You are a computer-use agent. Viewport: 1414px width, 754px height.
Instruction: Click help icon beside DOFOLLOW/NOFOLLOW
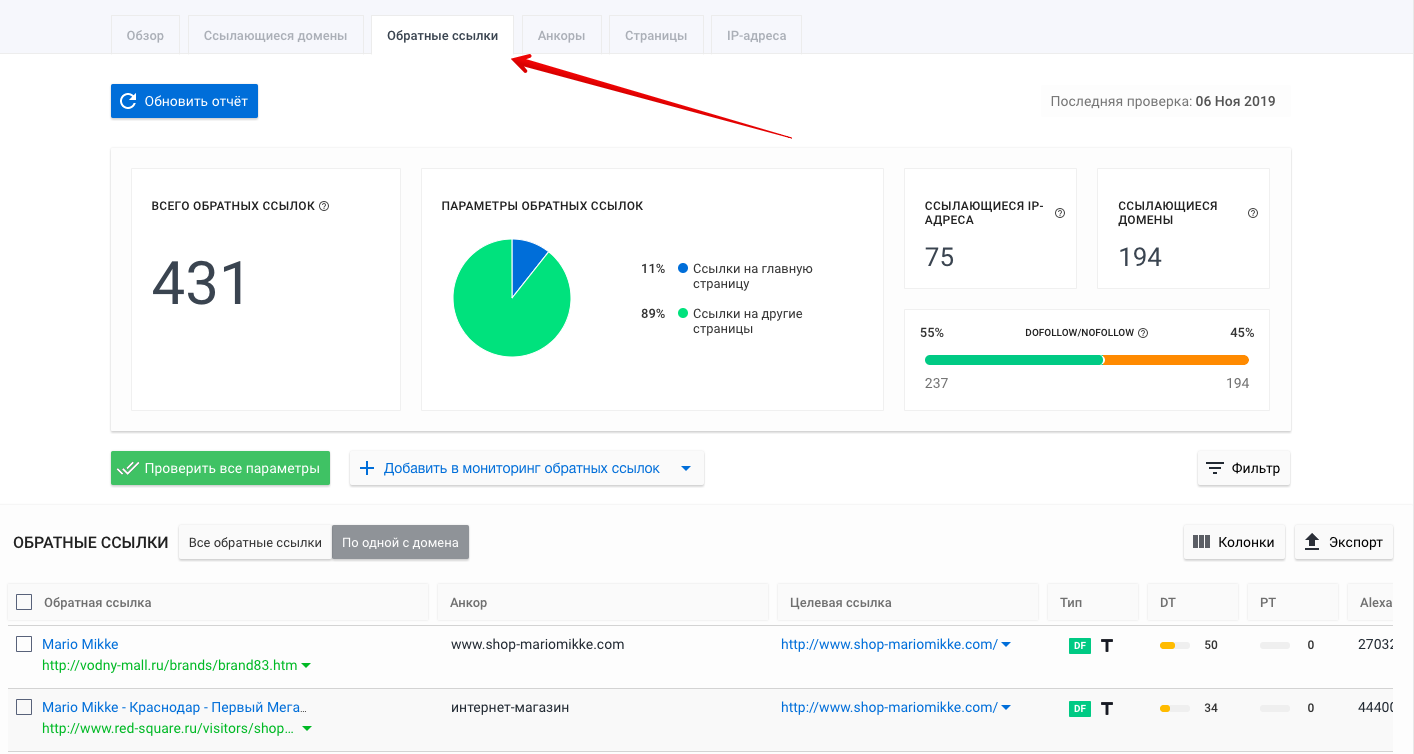[x=1143, y=333]
